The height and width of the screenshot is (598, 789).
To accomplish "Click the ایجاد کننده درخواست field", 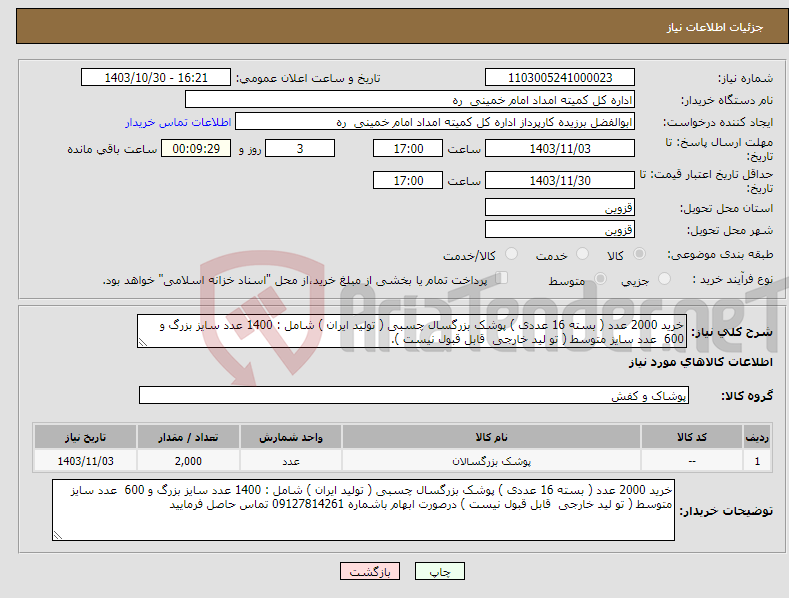I will pos(435,122).
